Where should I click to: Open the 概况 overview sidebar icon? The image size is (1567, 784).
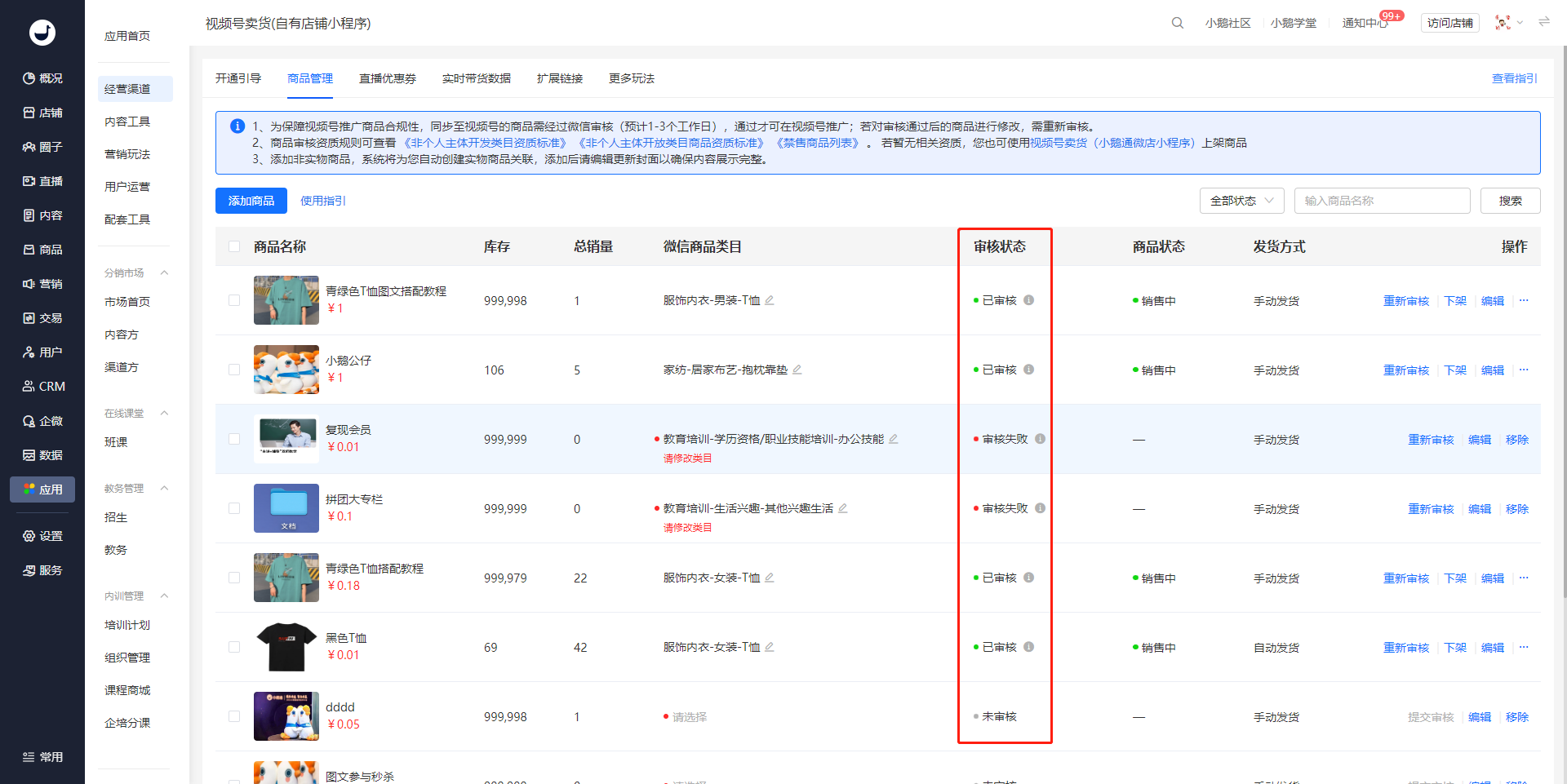pyautogui.click(x=42, y=78)
